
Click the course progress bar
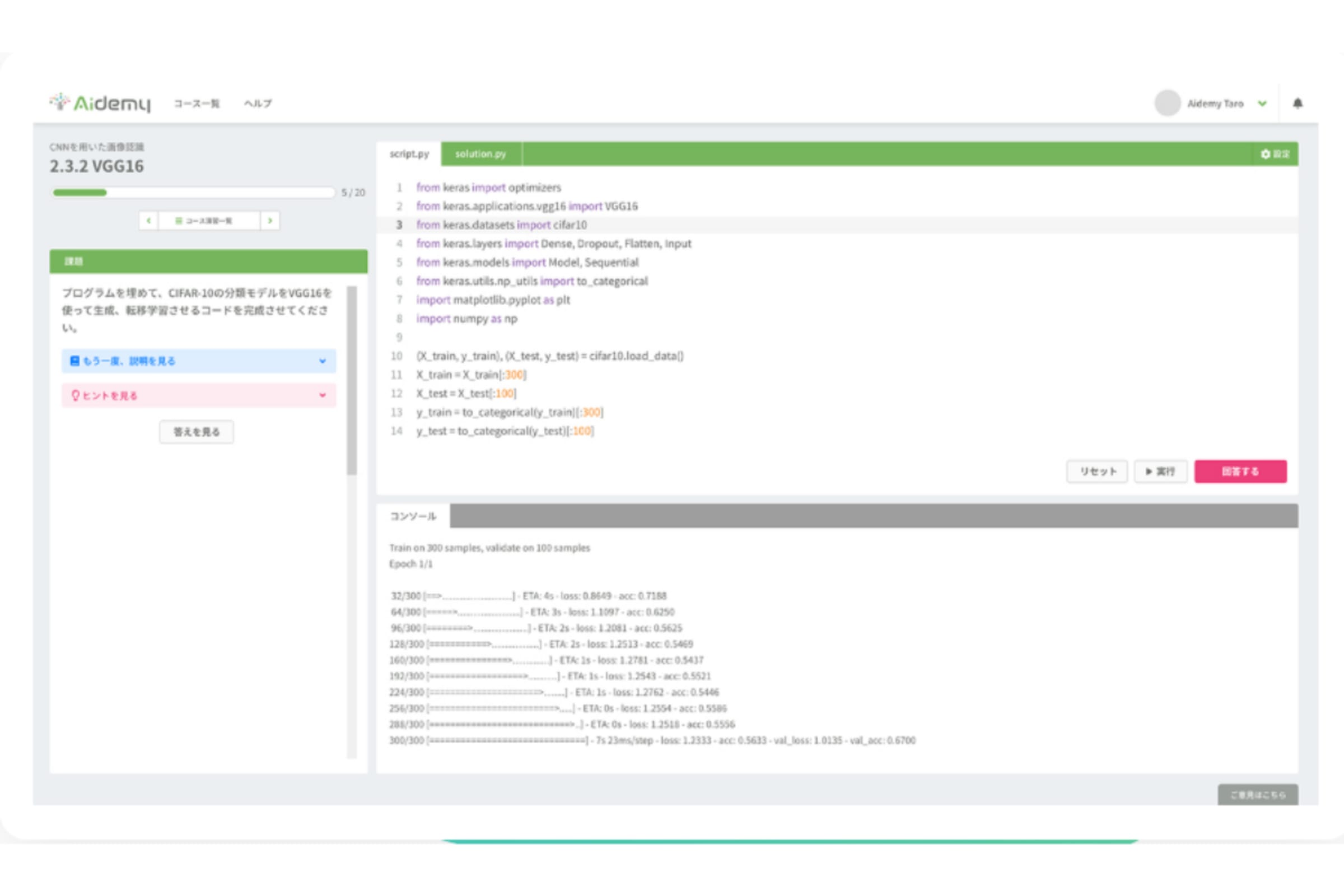193,193
